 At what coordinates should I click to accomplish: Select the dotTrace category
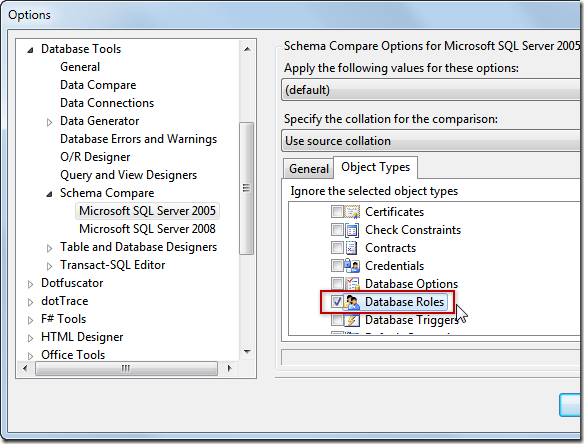click(x=64, y=301)
